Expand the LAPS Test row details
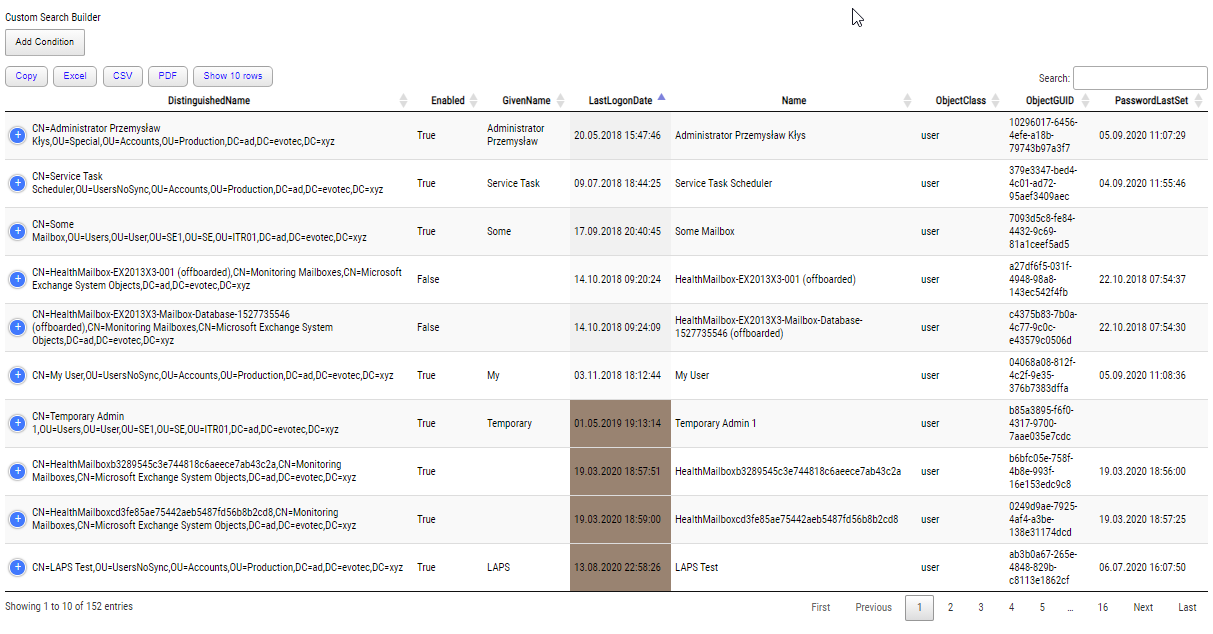 tap(16, 567)
